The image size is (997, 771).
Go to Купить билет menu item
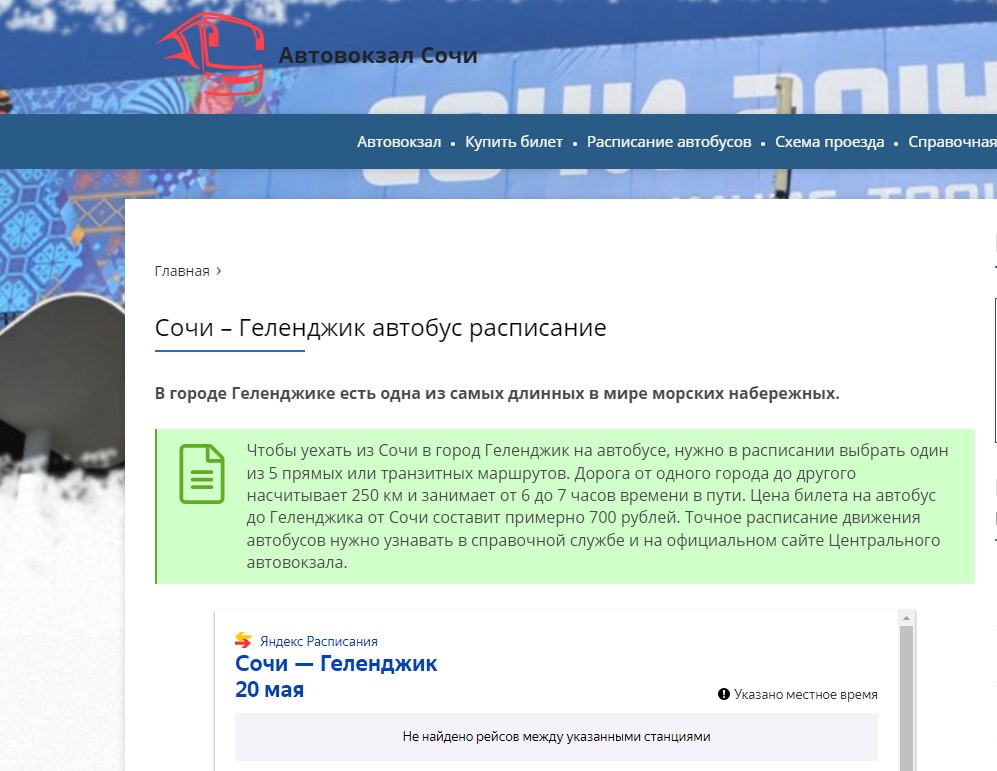[514, 142]
